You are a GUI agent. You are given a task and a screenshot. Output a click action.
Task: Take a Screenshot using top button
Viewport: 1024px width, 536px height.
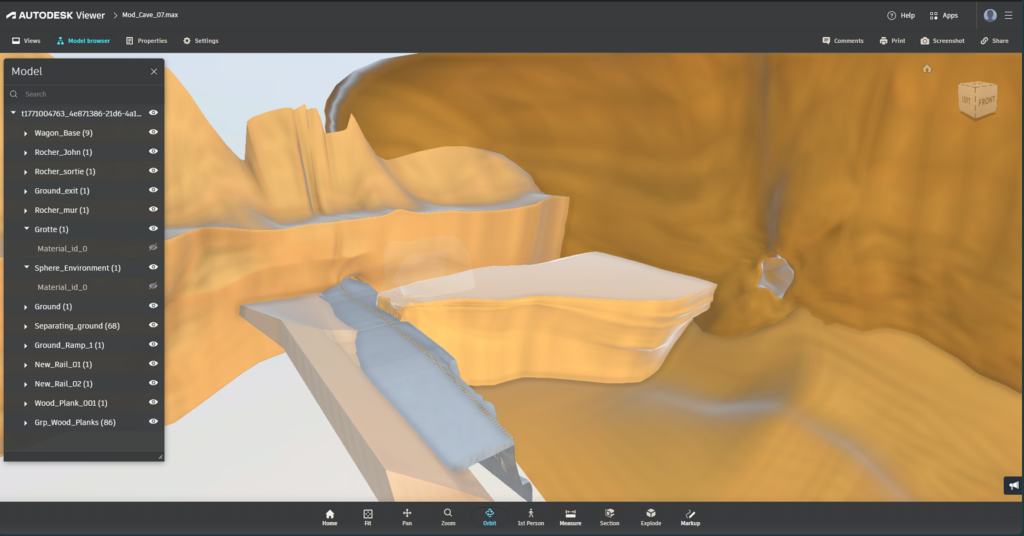pos(942,41)
